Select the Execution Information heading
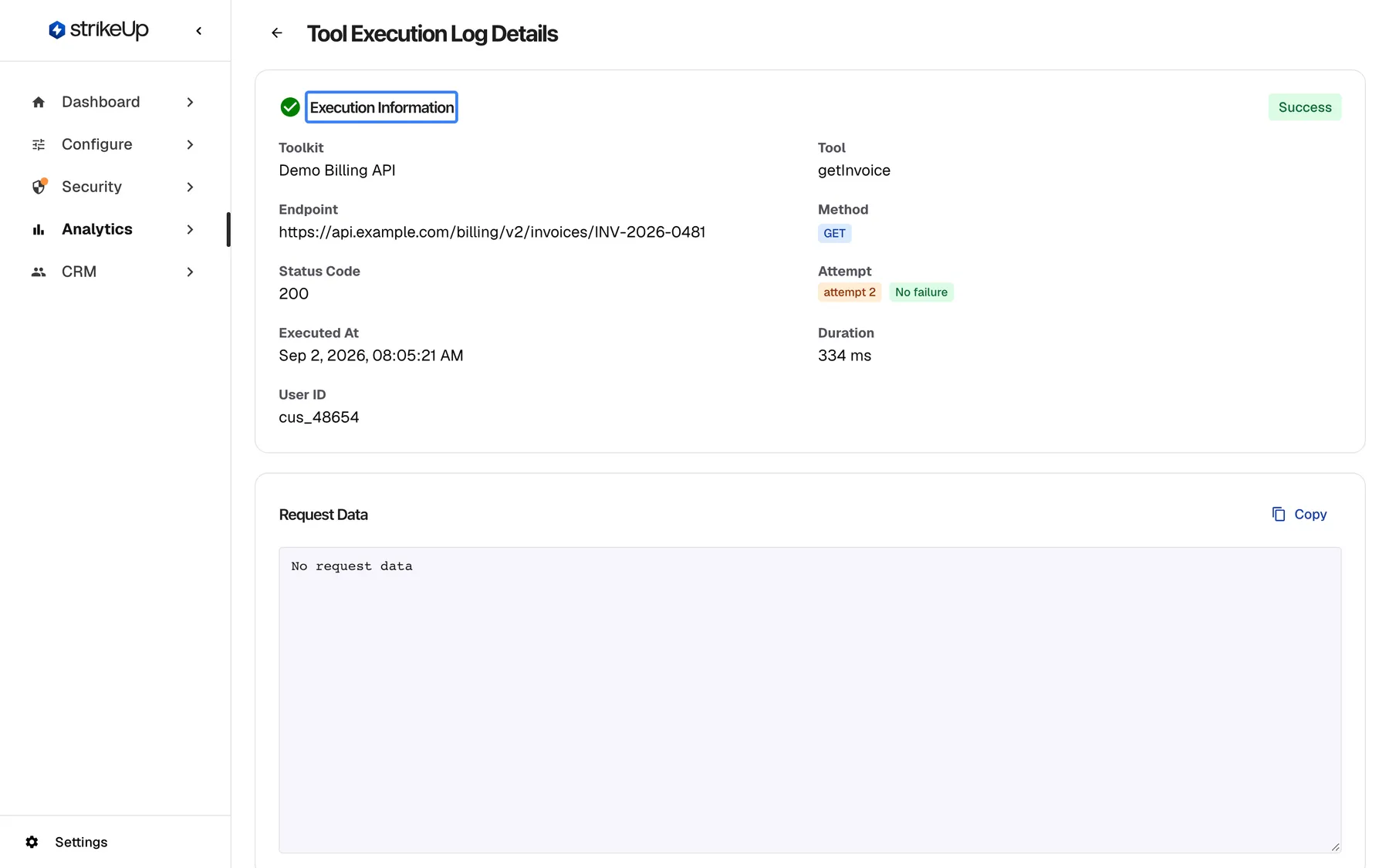1389x868 pixels. point(382,107)
